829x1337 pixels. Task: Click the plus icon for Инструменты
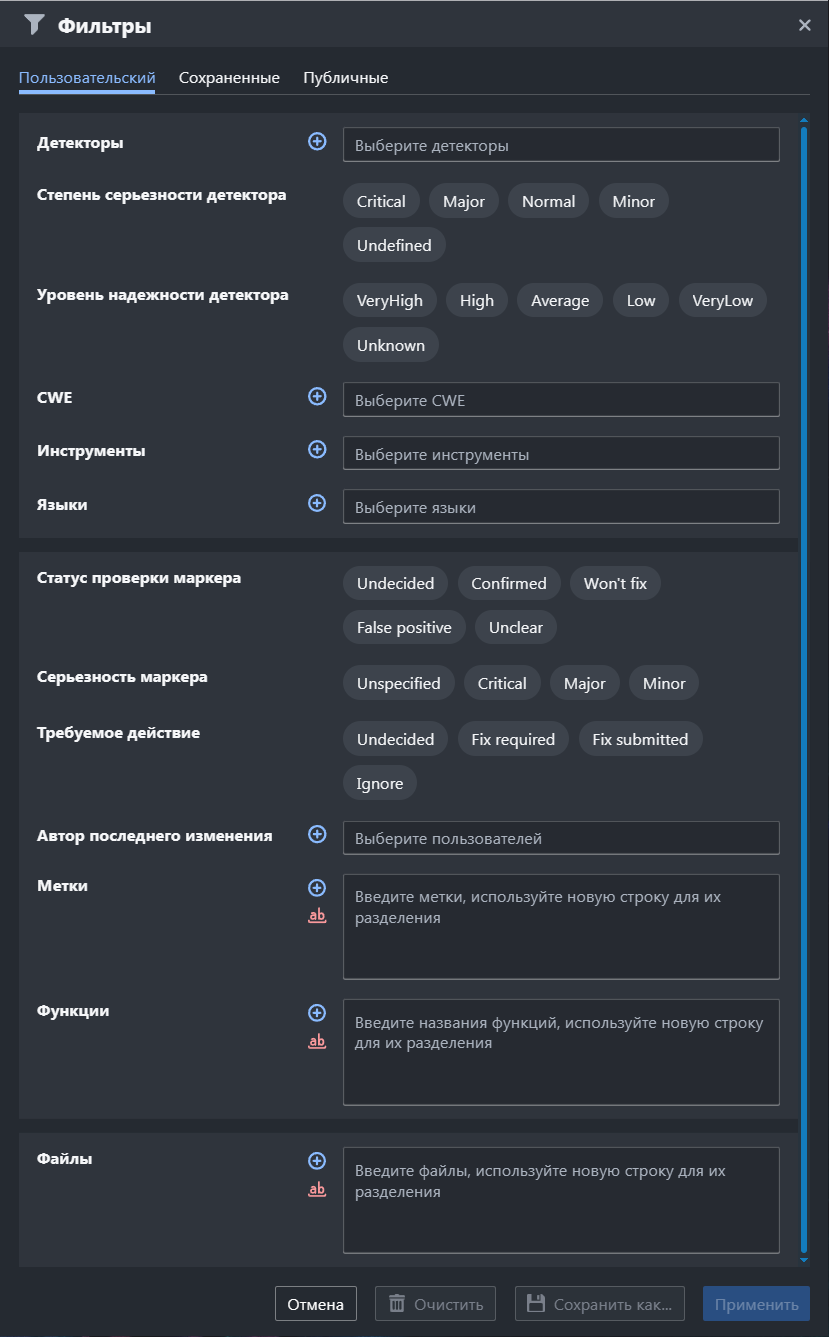(x=317, y=450)
